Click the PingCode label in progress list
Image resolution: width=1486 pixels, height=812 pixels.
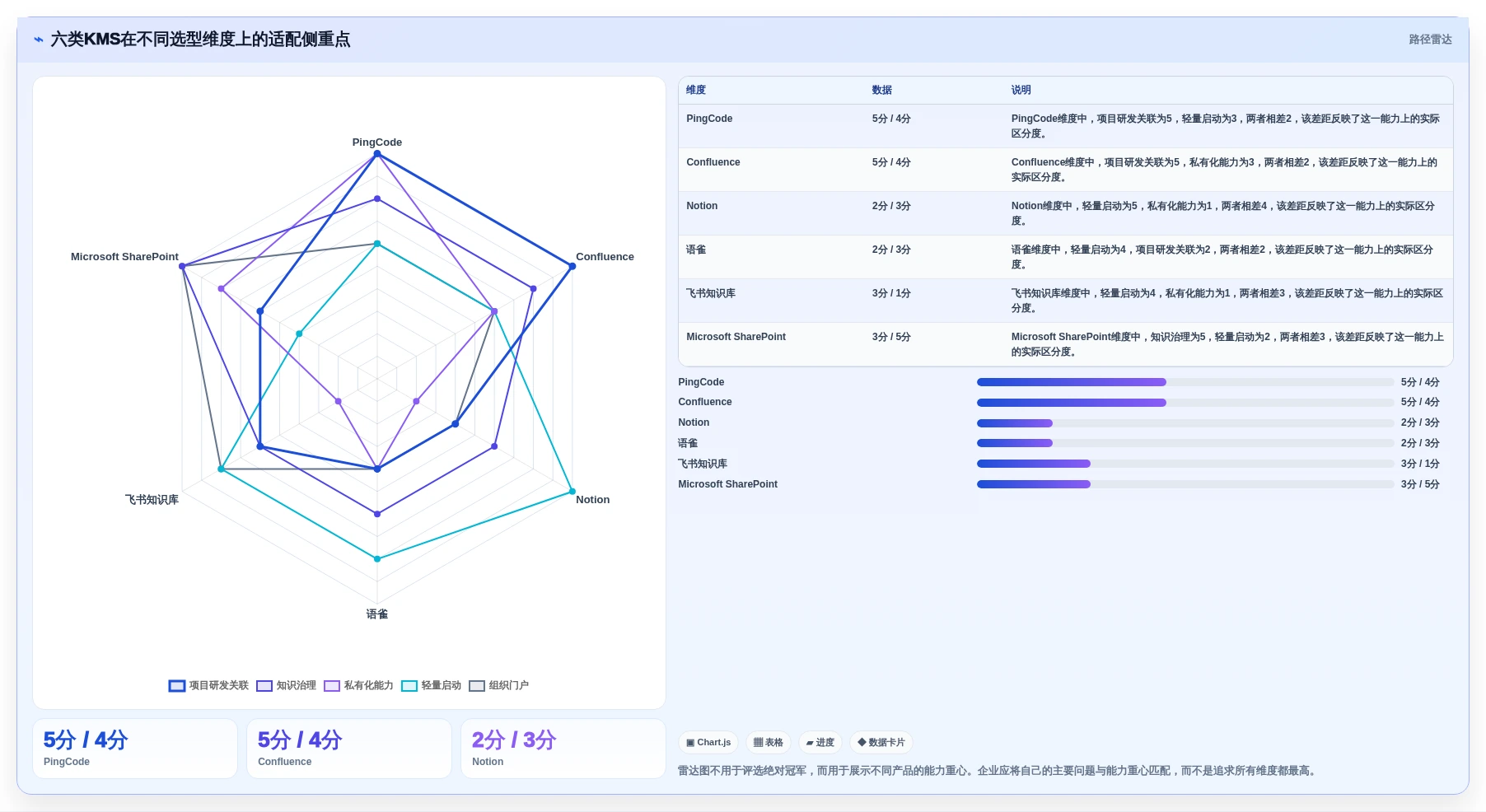coord(701,382)
